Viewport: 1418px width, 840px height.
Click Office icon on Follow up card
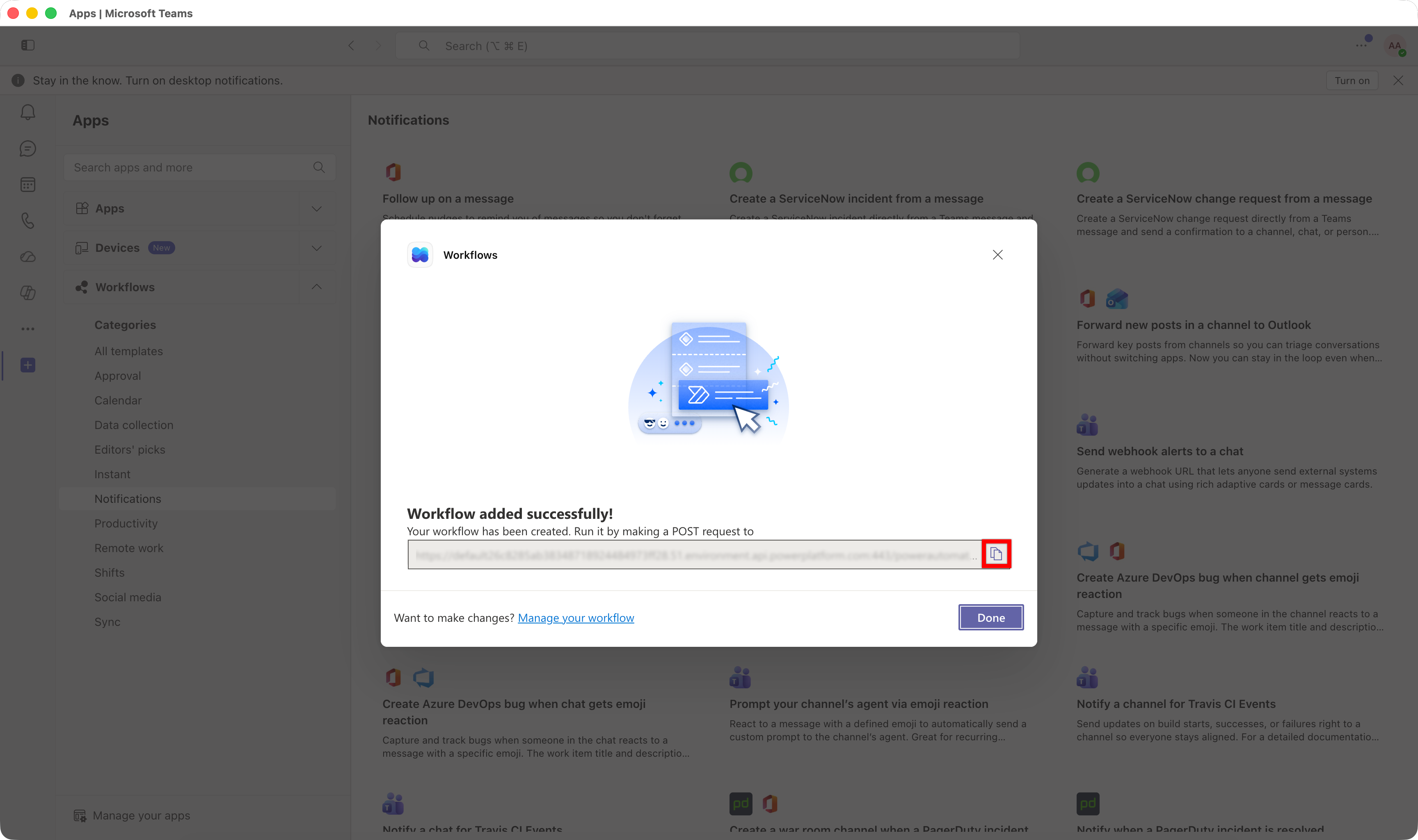point(393,171)
